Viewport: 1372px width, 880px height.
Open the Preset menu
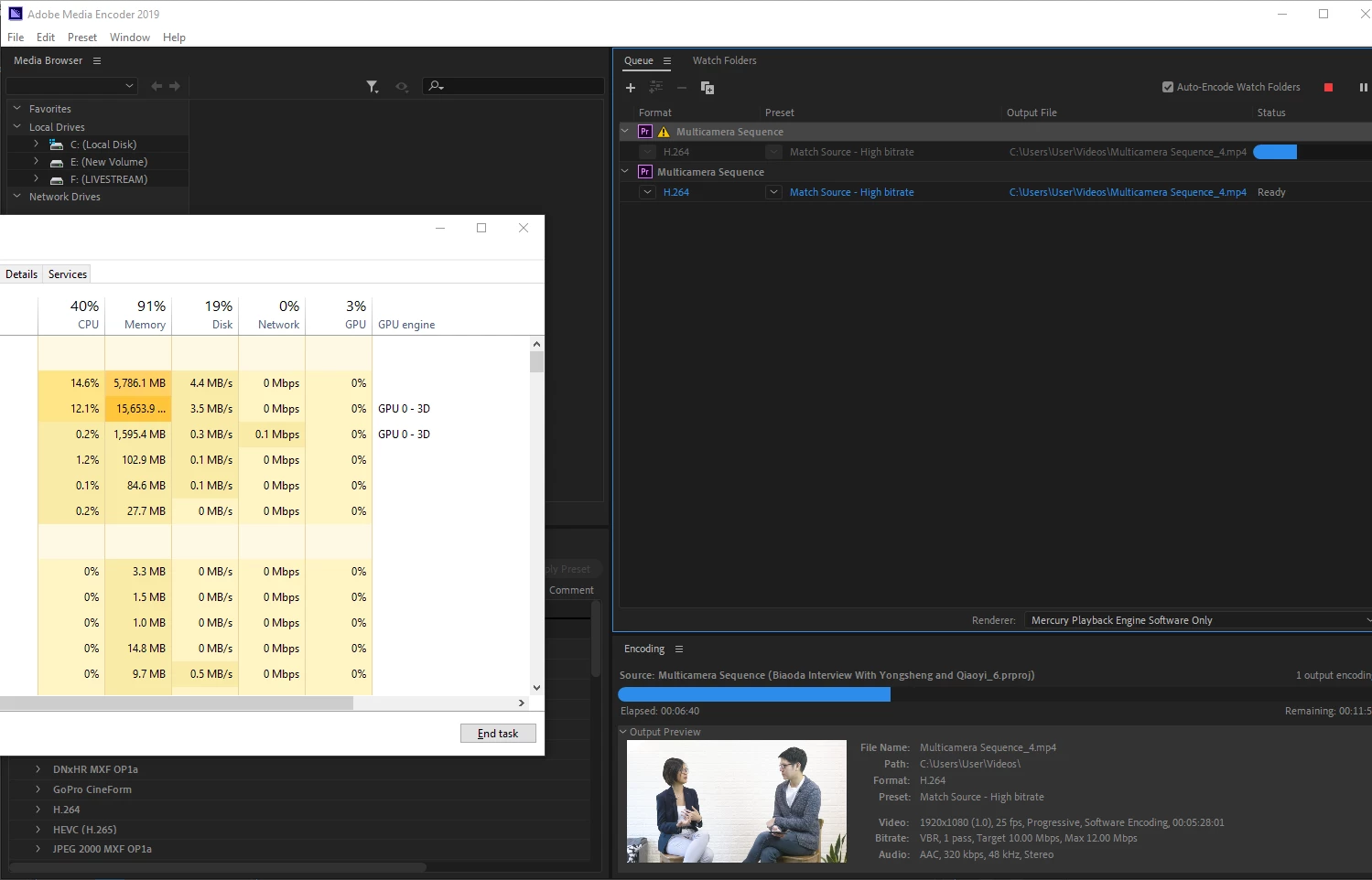tap(82, 38)
